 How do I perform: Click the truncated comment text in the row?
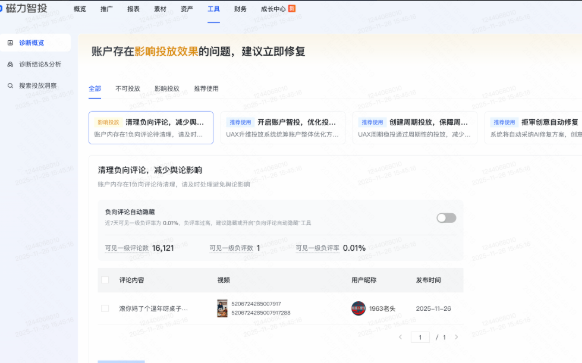153,308
